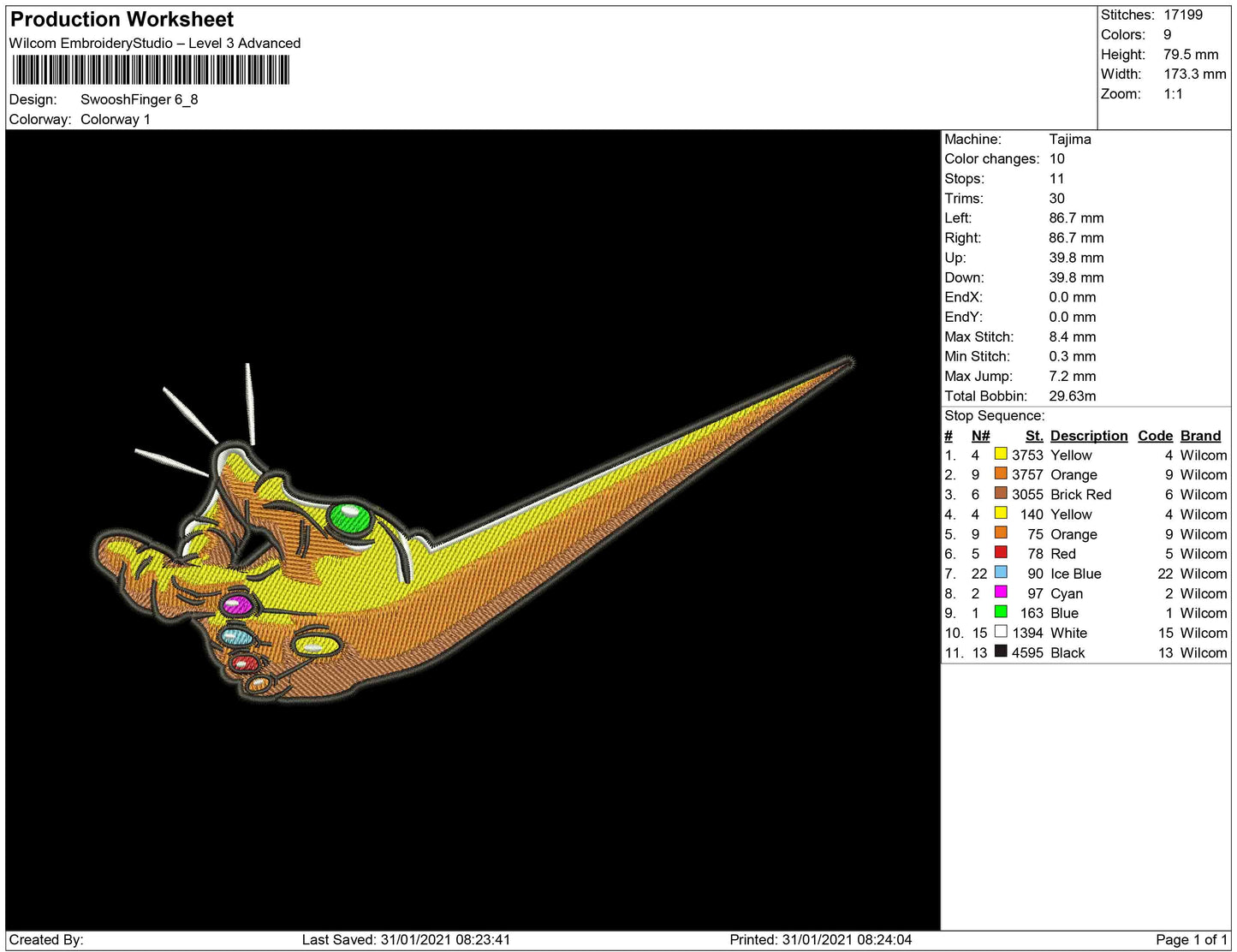Click the Production Worksheet title
1237x952 pixels.
(122, 20)
